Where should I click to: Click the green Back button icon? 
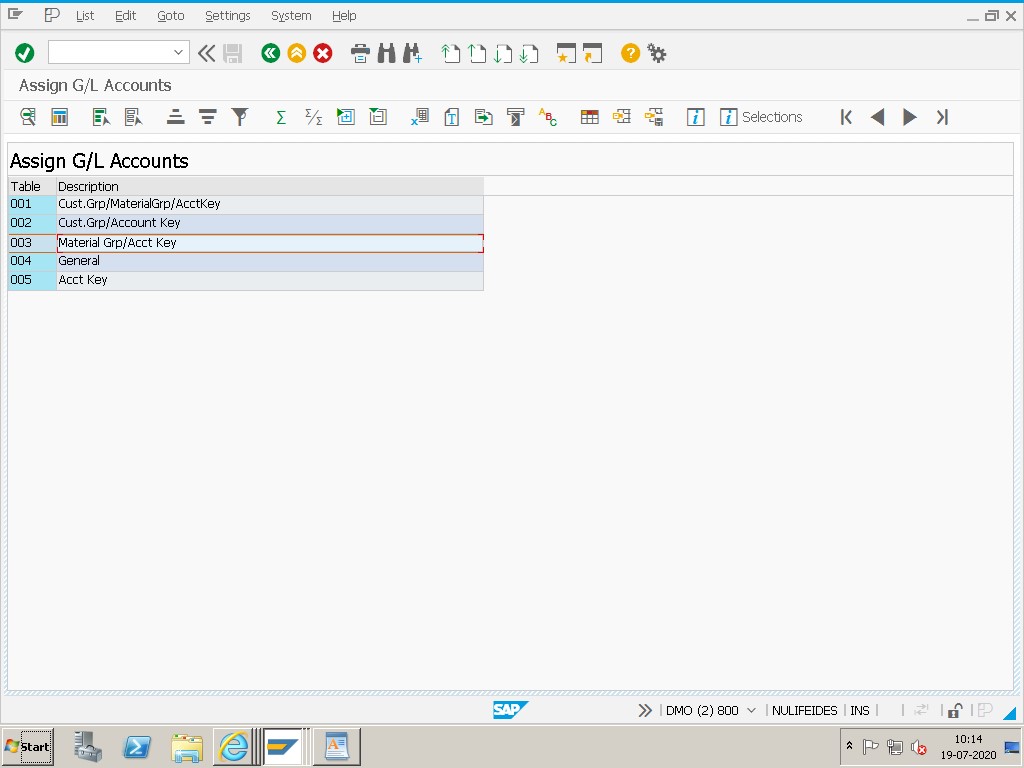pyautogui.click(x=270, y=53)
